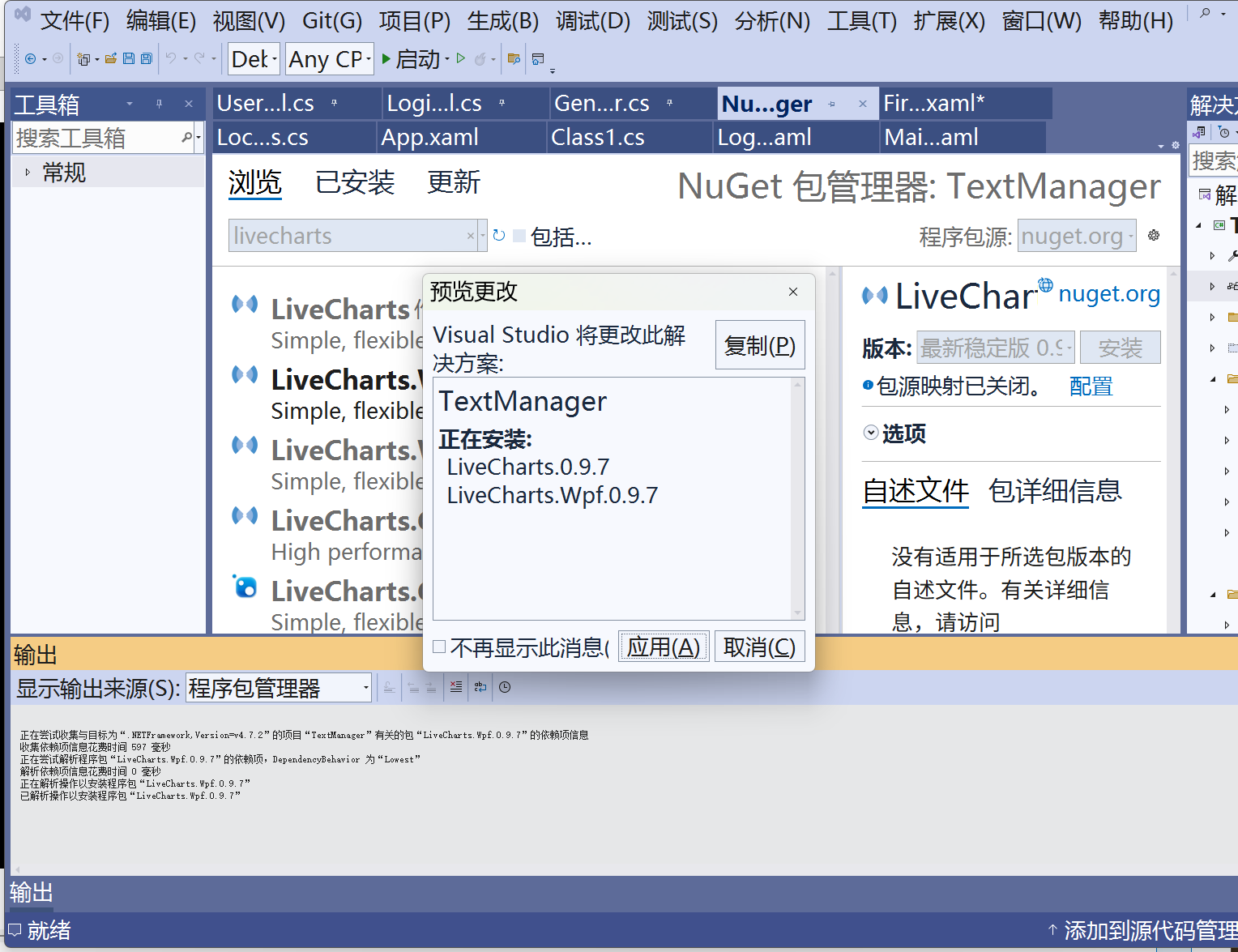Close the 工具箱 panel
This screenshot has height=952, width=1238.
coord(189,104)
